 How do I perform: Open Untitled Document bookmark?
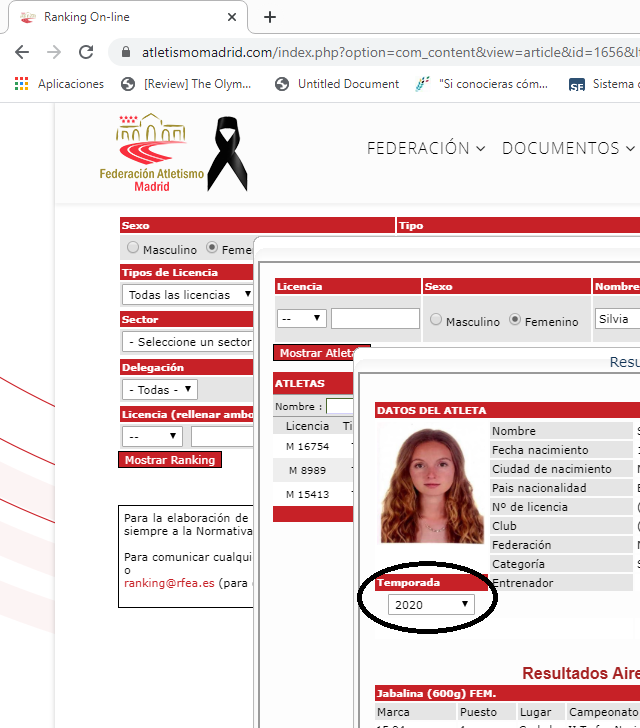337,84
